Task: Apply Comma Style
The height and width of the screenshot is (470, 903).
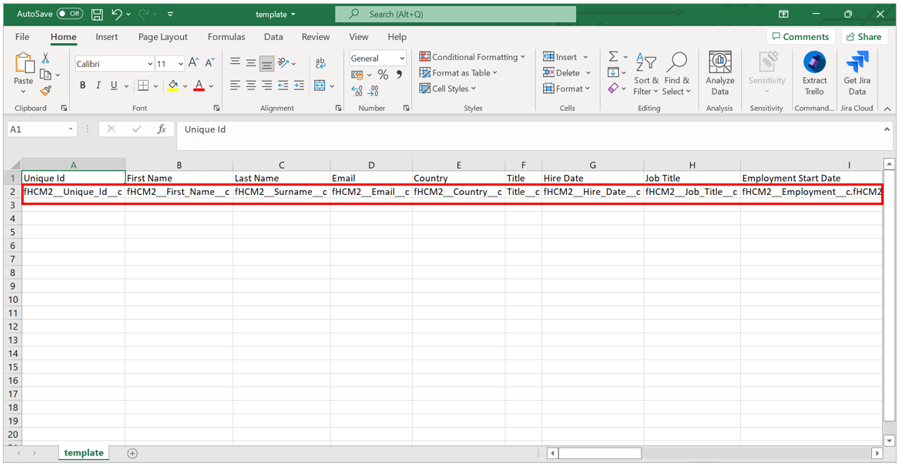Action: (x=399, y=74)
